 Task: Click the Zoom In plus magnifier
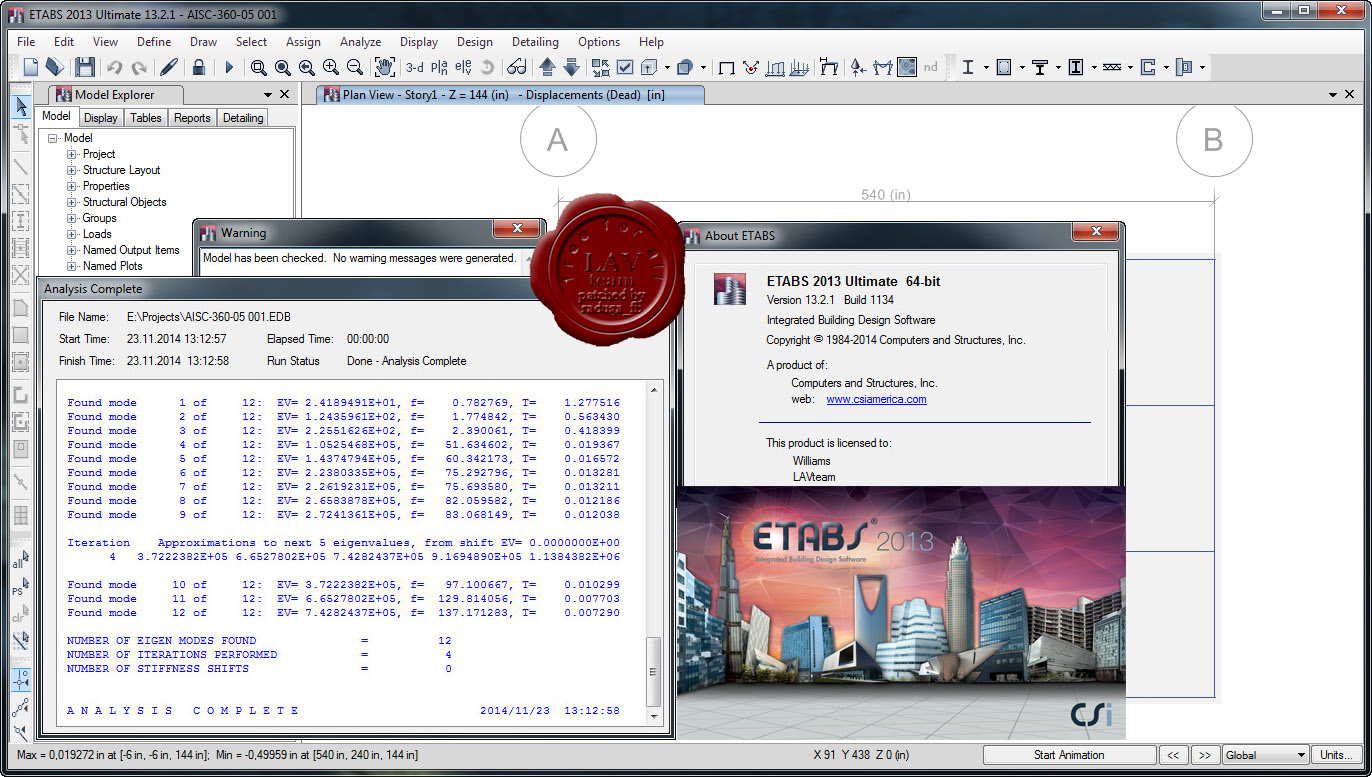click(331, 67)
